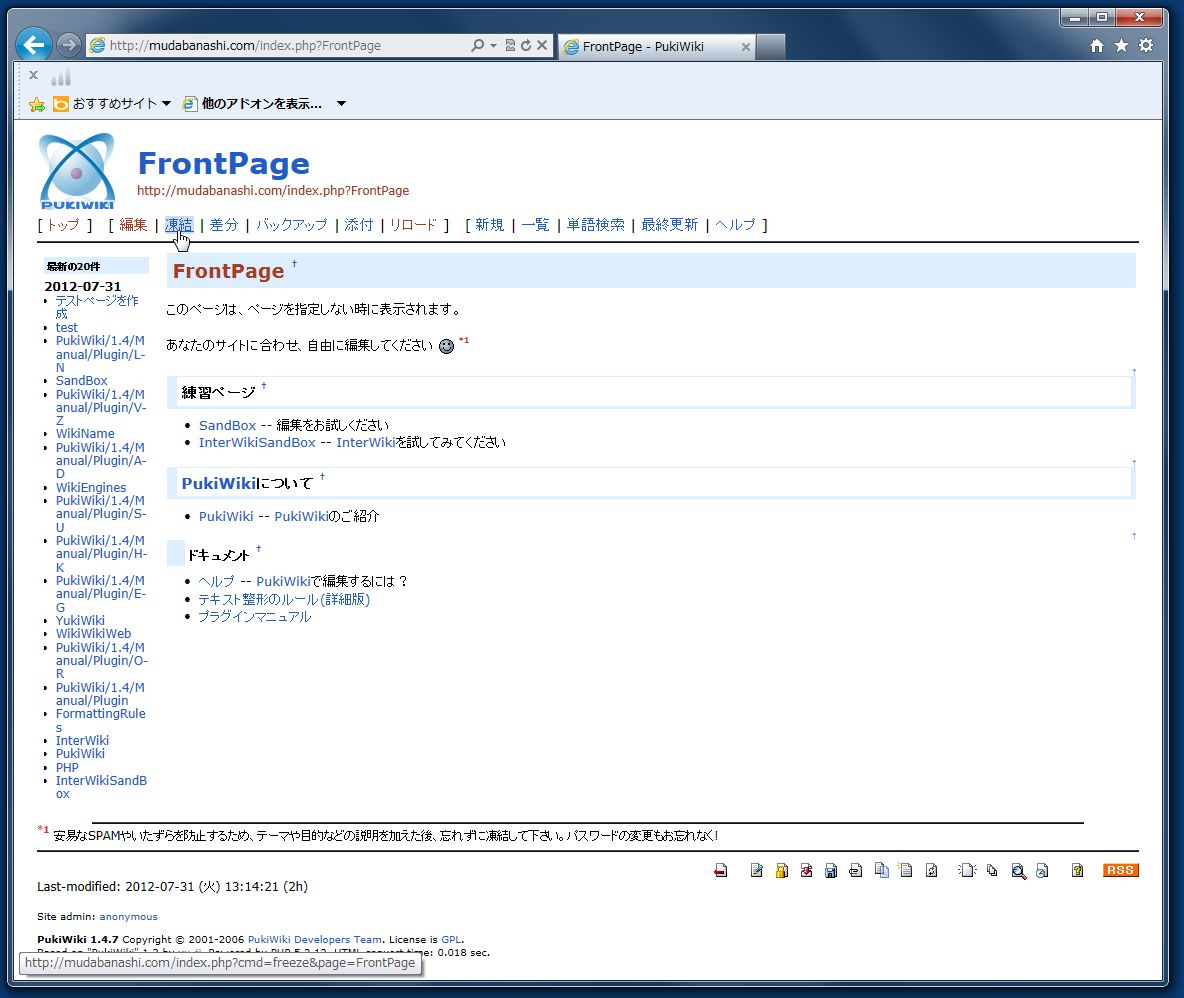The image size is (1184, 998).
Task: Click the add-to-favorites-bar star icon
Action: [37, 104]
